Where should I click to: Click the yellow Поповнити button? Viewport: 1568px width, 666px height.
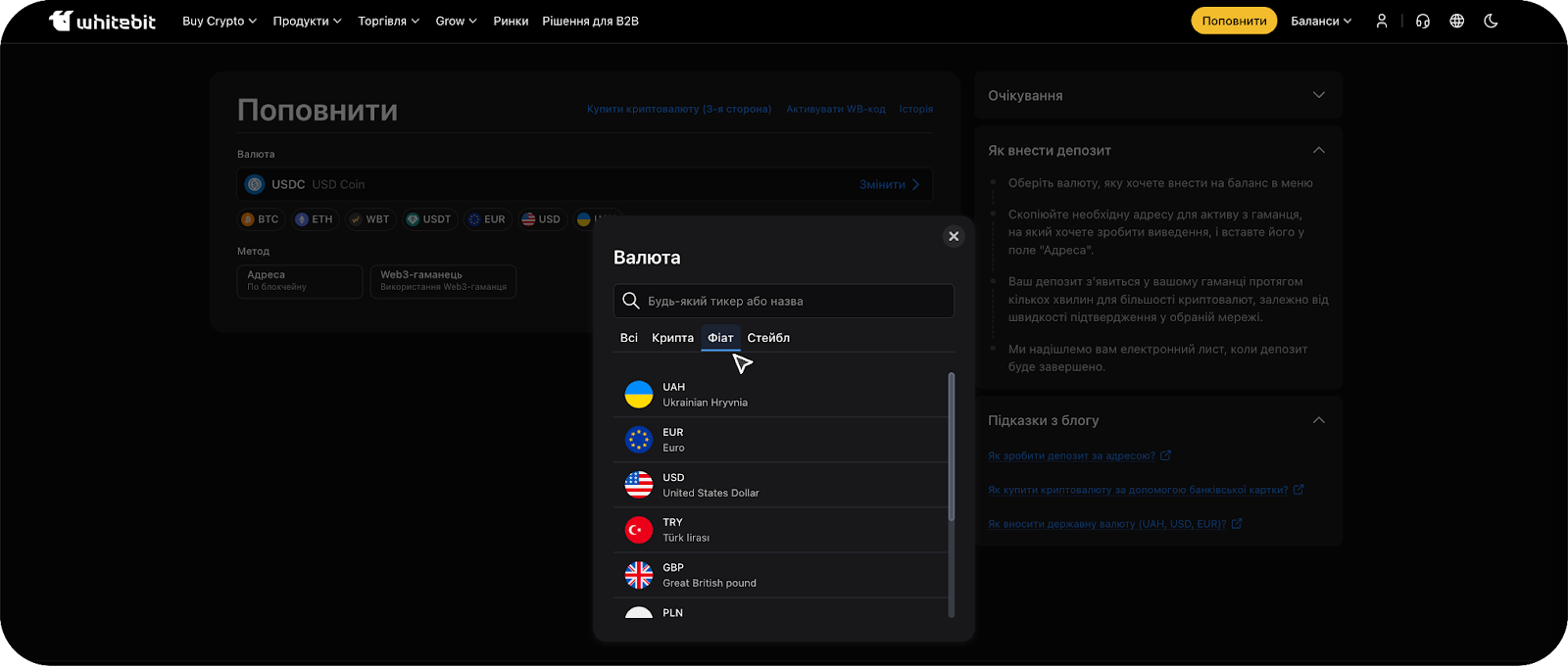pyautogui.click(x=1234, y=21)
